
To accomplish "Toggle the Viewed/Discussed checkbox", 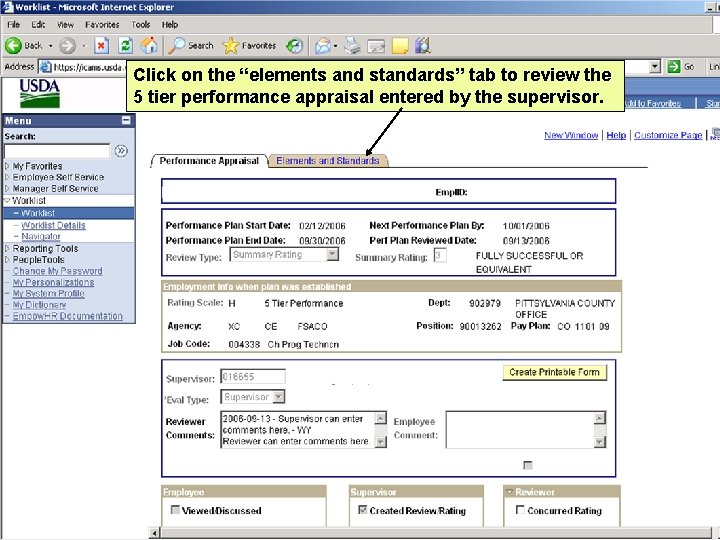I will pyautogui.click(x=175, y=510).
